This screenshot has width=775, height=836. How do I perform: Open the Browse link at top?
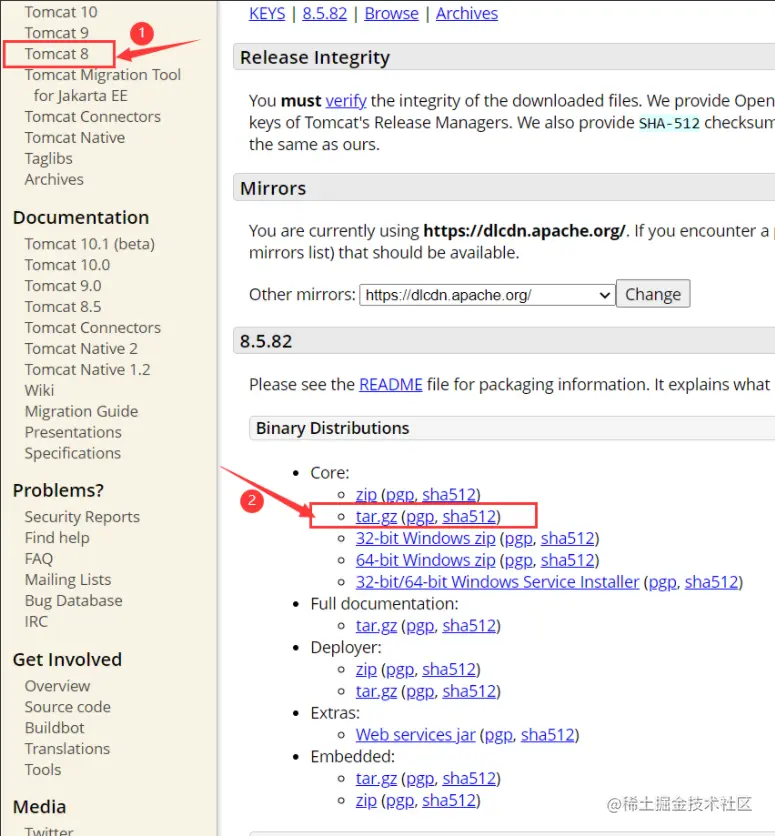(392, 13)
